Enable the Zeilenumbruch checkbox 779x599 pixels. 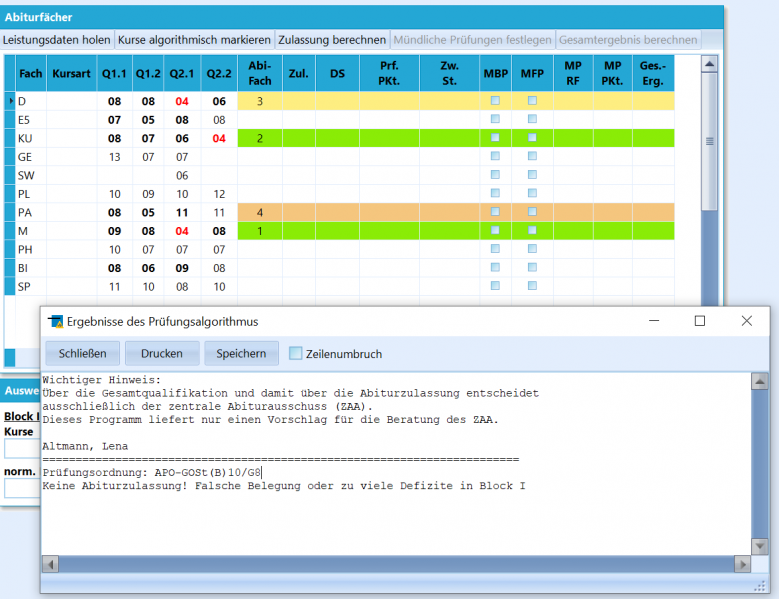(296, 353)
